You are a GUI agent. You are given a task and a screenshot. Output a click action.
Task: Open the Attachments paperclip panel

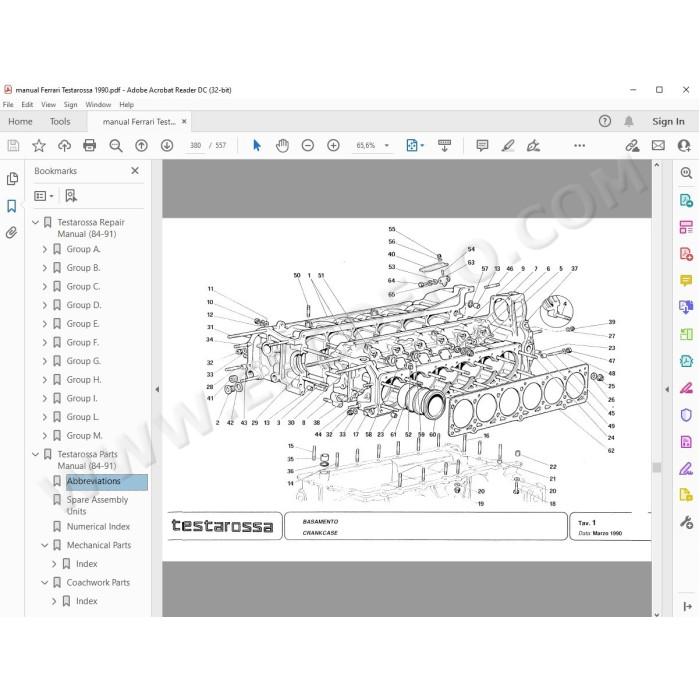coord(12,233)
